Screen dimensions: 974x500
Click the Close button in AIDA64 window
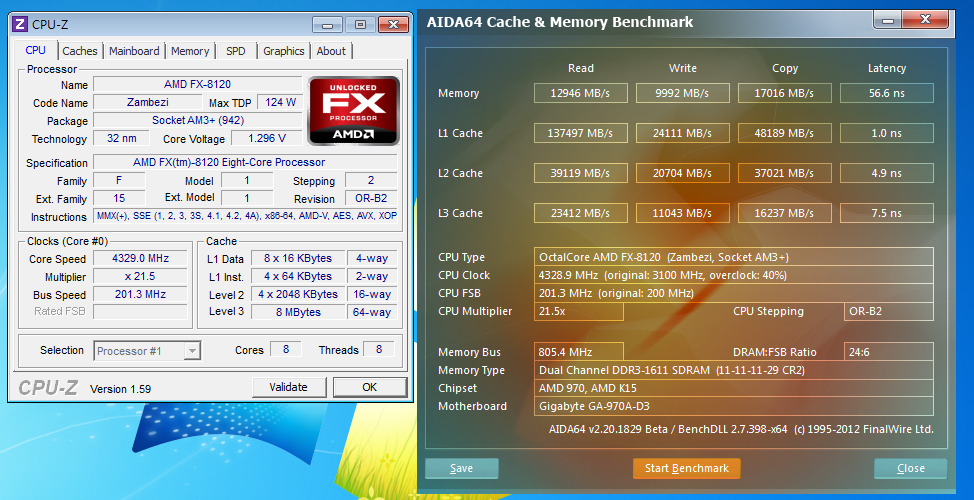(911, 468)
